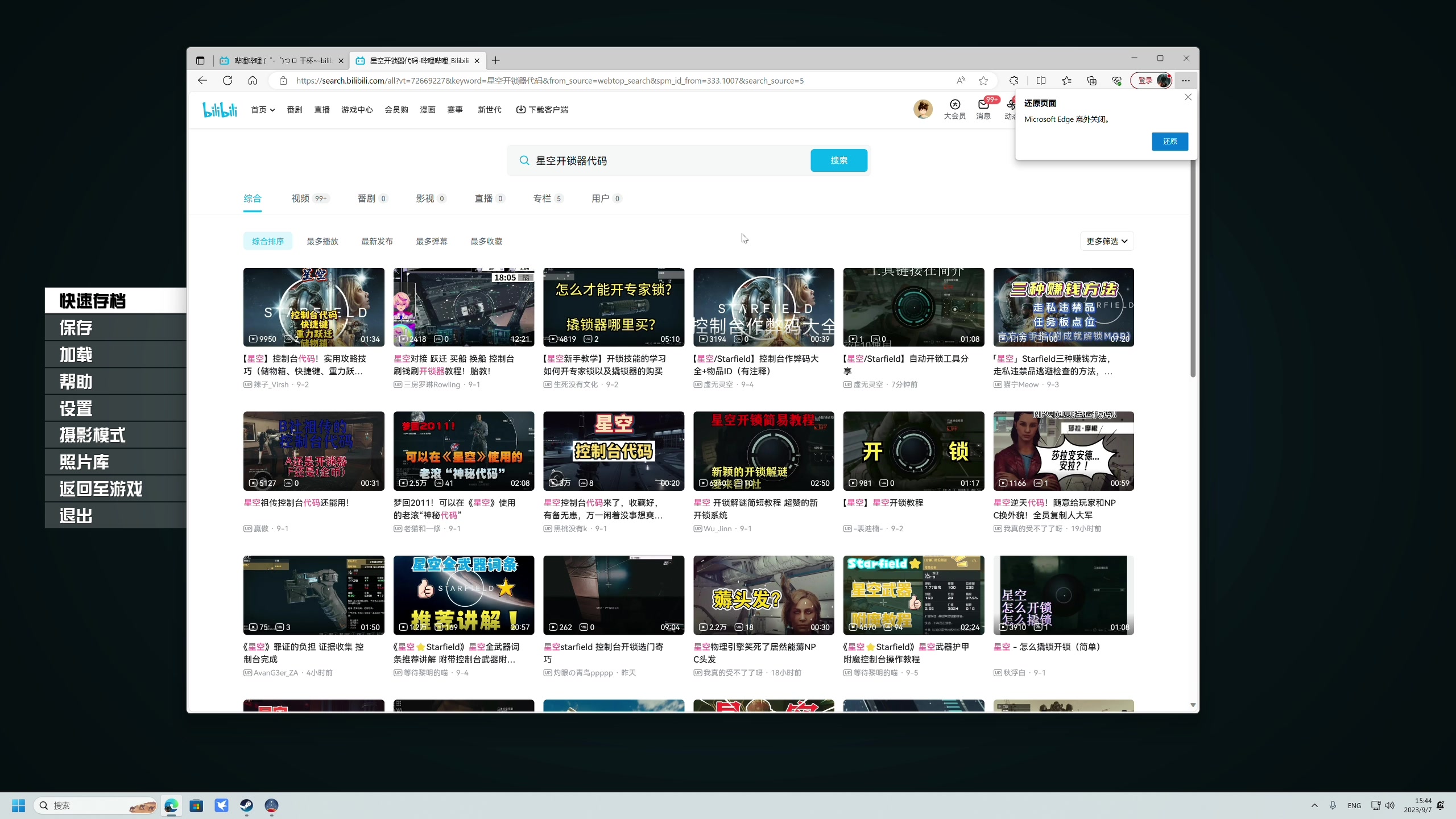The height and width of the screenshot is (819, 1456).
Task: Sort by 最多收藏
Action: [486, 241]
